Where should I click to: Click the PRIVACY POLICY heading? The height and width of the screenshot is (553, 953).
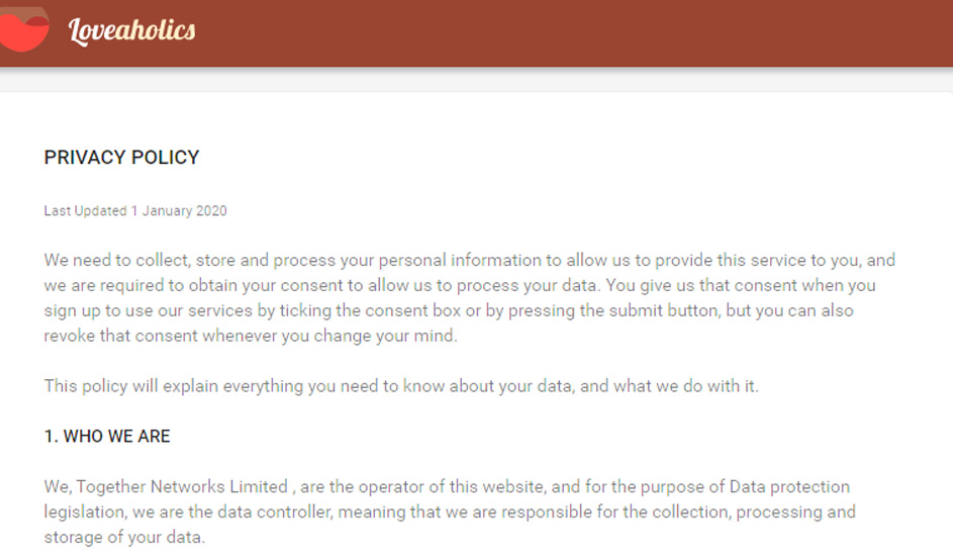point(122,157)
